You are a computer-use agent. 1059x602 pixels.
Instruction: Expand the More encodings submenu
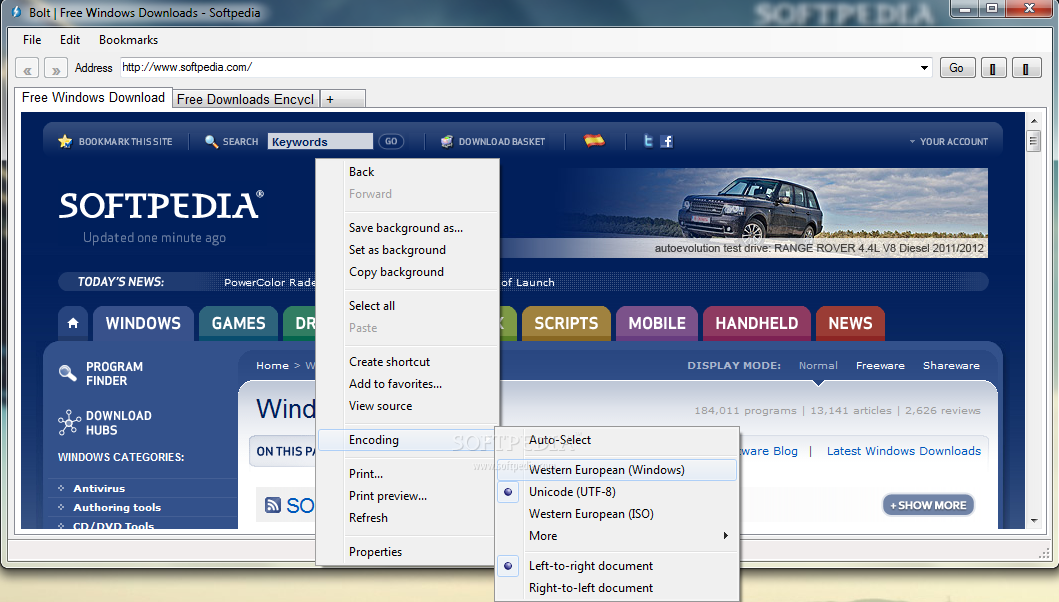pos(617,536)
